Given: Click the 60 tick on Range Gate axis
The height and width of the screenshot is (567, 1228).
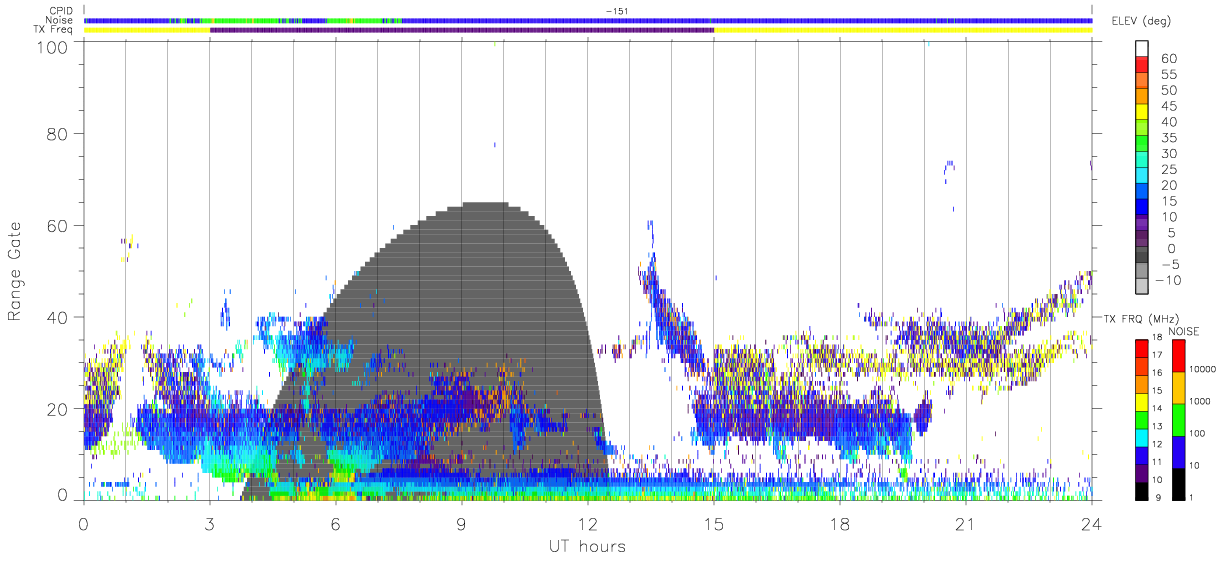Looking at the screenshot, I should (57, 226).
